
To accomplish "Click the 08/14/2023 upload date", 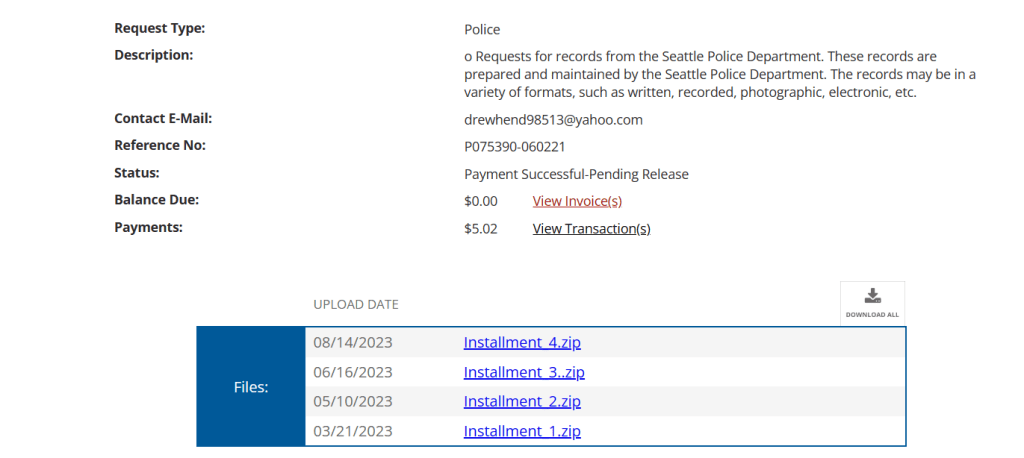I will click(x=353, y=342).
